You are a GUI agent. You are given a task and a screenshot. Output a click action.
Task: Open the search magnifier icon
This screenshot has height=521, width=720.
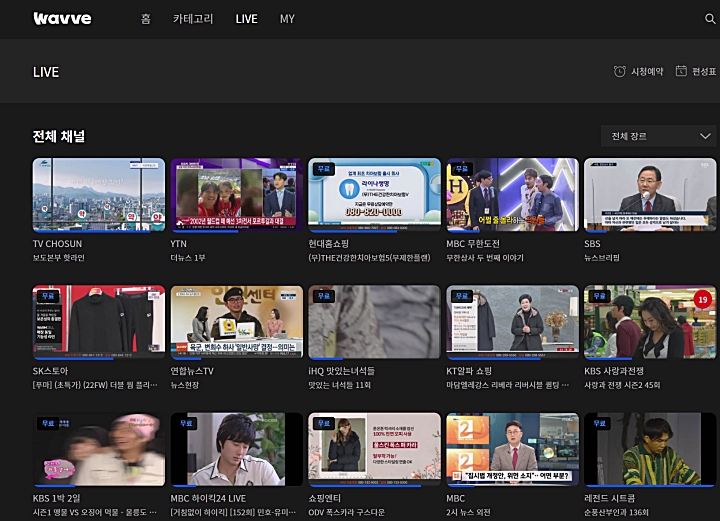pos(710,19)
